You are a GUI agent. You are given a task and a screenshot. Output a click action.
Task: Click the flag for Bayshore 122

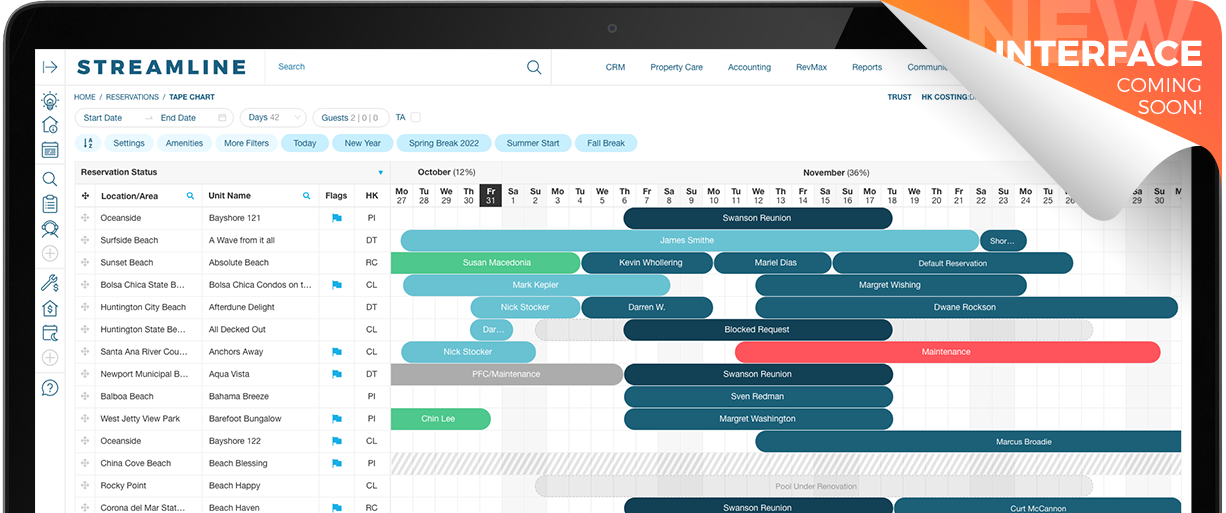pyautogui.click(x=337, y=441)
